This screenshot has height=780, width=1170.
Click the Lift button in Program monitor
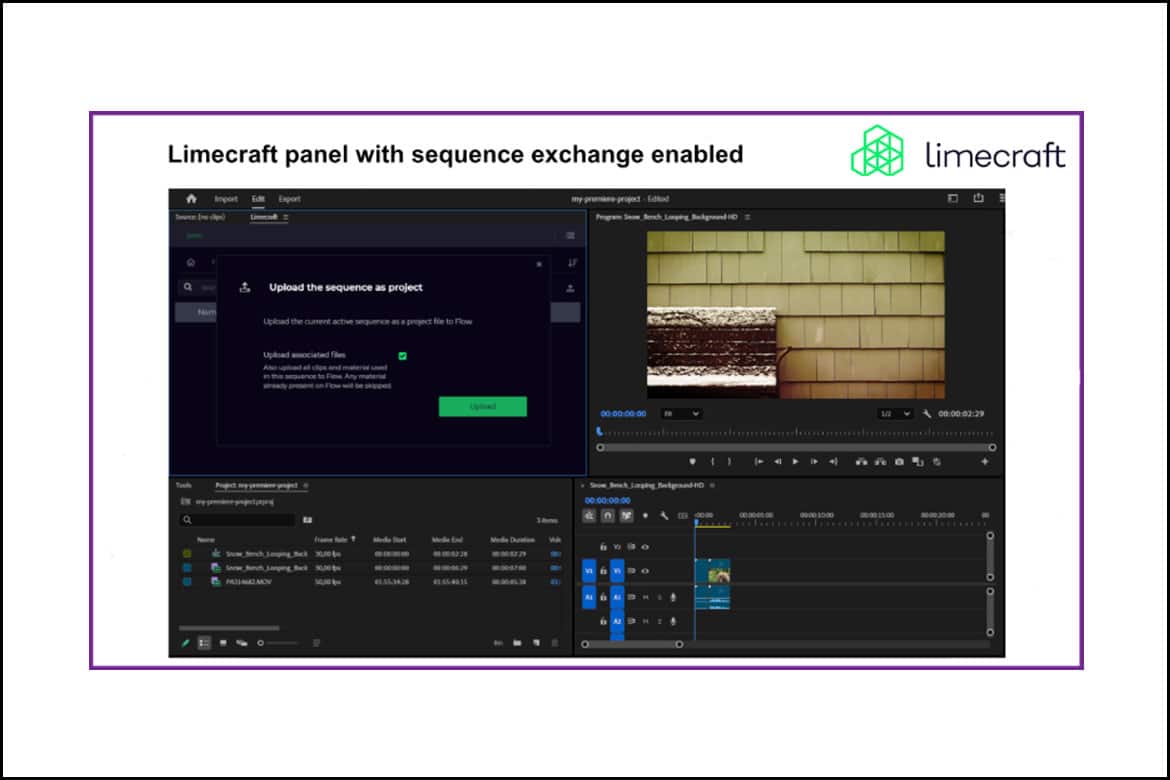click(x=861, y=462)
